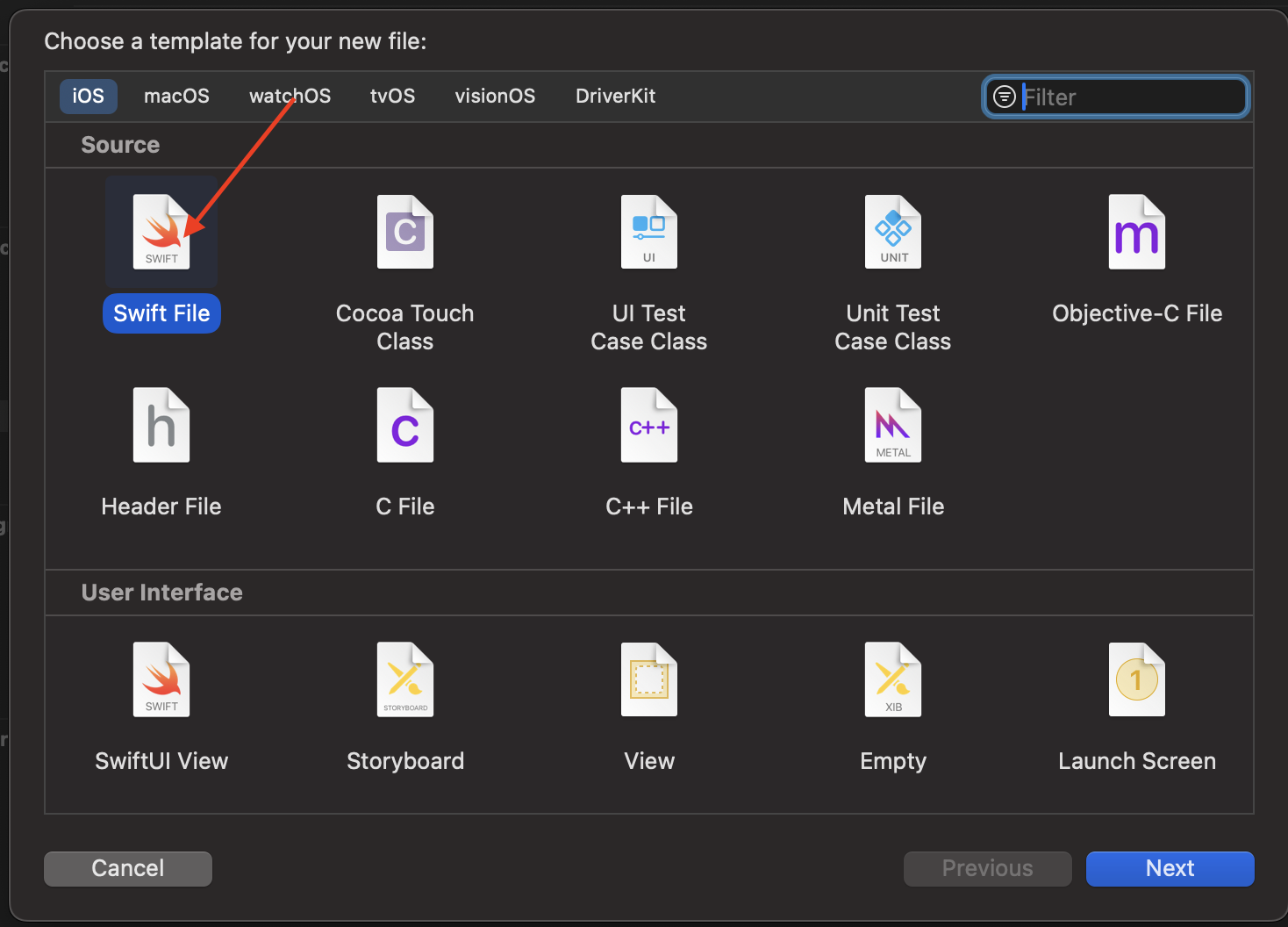Click the 'C++ File' label
The height and width of the screenshot is (927, 1288).
[x=649, y=507]
